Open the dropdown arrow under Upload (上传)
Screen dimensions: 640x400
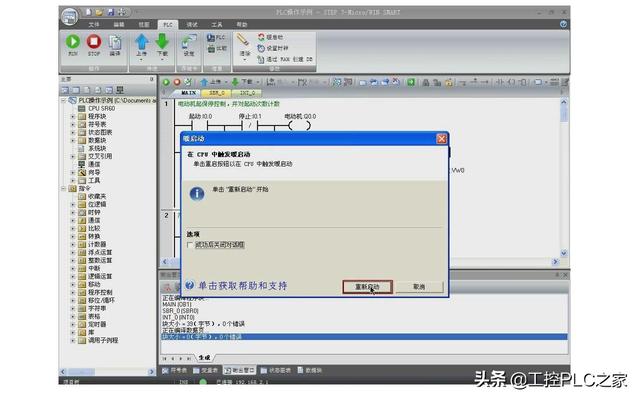[142, 60]
